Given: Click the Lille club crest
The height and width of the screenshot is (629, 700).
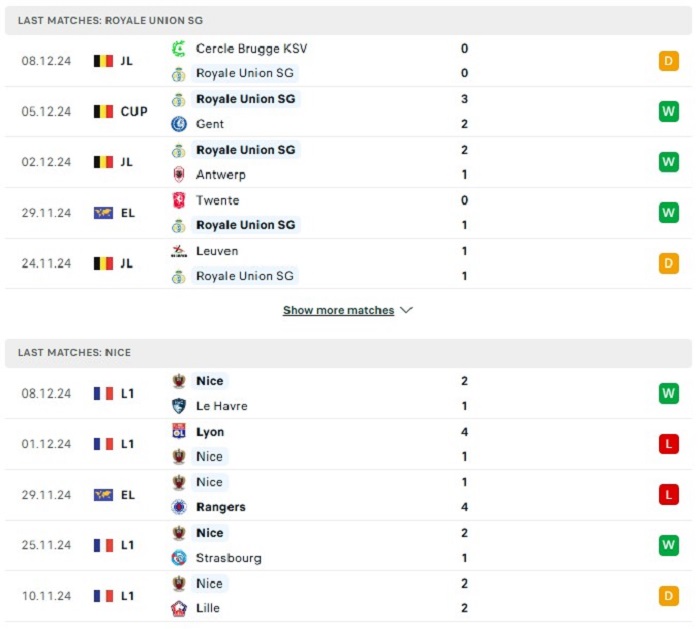Looking at the screenshot, I should click(x=179, y=608).
